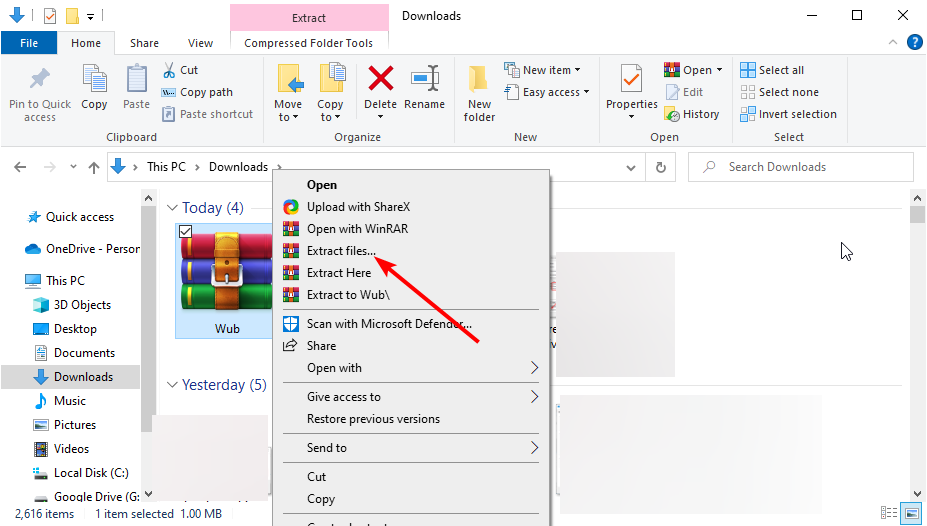
Task: Click new folder icon in the title bar
Action: click(x=72, y=16)
